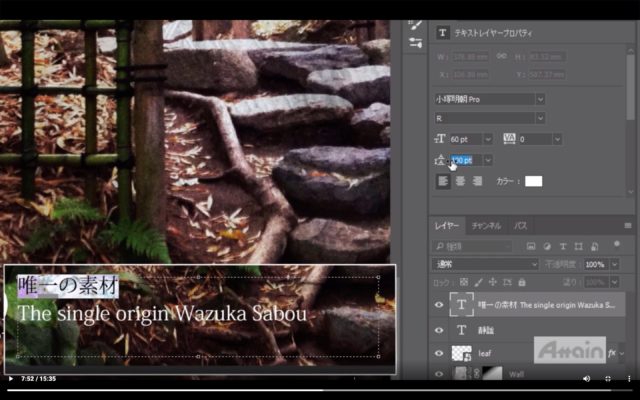Open the Adjustments sliders panel icon
640x400 pixels.
(x=416, y=43)
